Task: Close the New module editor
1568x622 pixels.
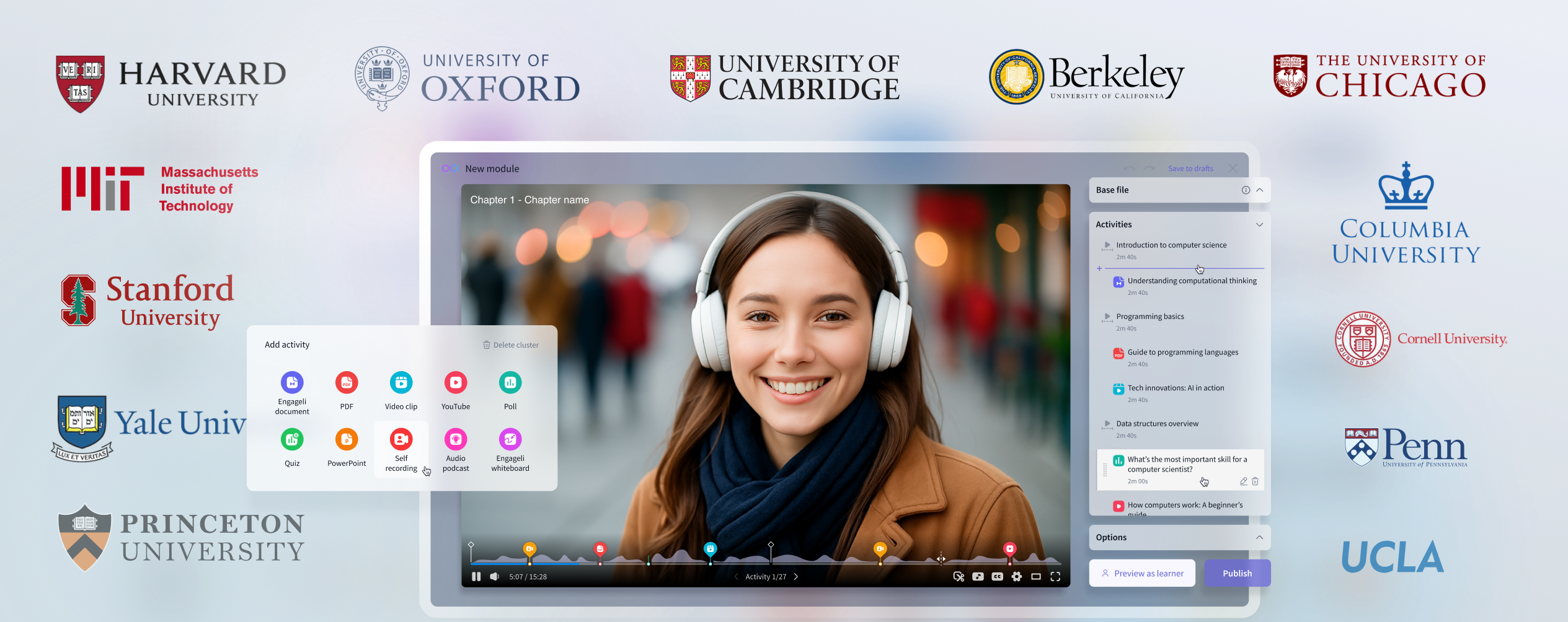Action: tap(1233, 169)
